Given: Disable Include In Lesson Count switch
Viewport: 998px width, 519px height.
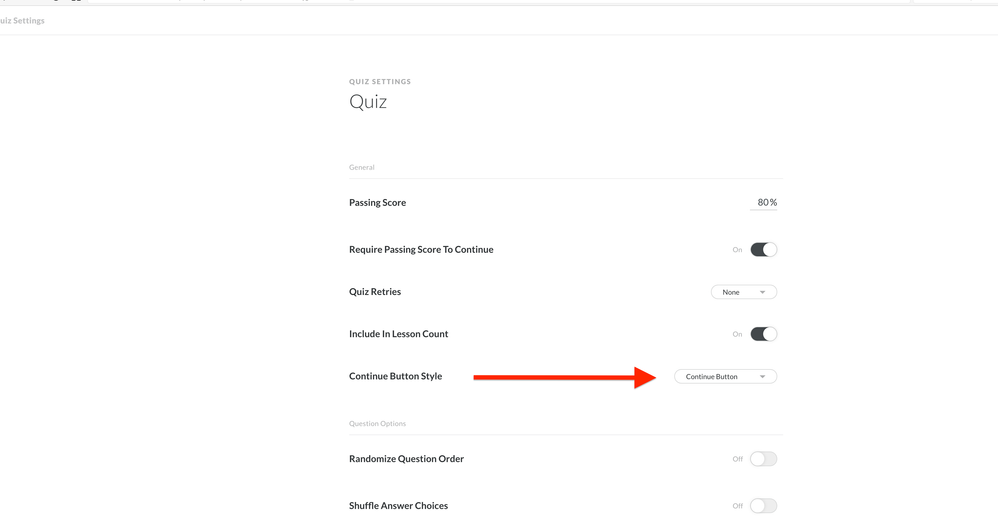Looking at the screenshot, I should click(x=763, y=334).
